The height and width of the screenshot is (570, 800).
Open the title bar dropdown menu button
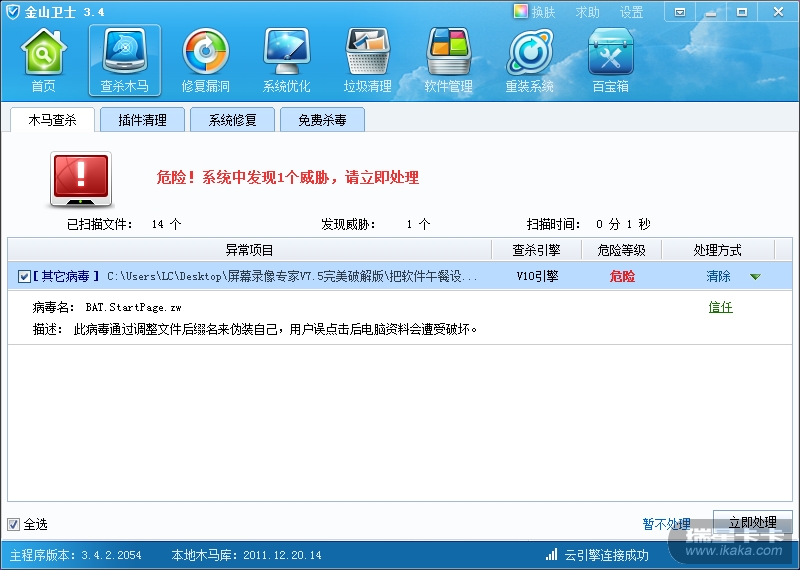(680, 12)
